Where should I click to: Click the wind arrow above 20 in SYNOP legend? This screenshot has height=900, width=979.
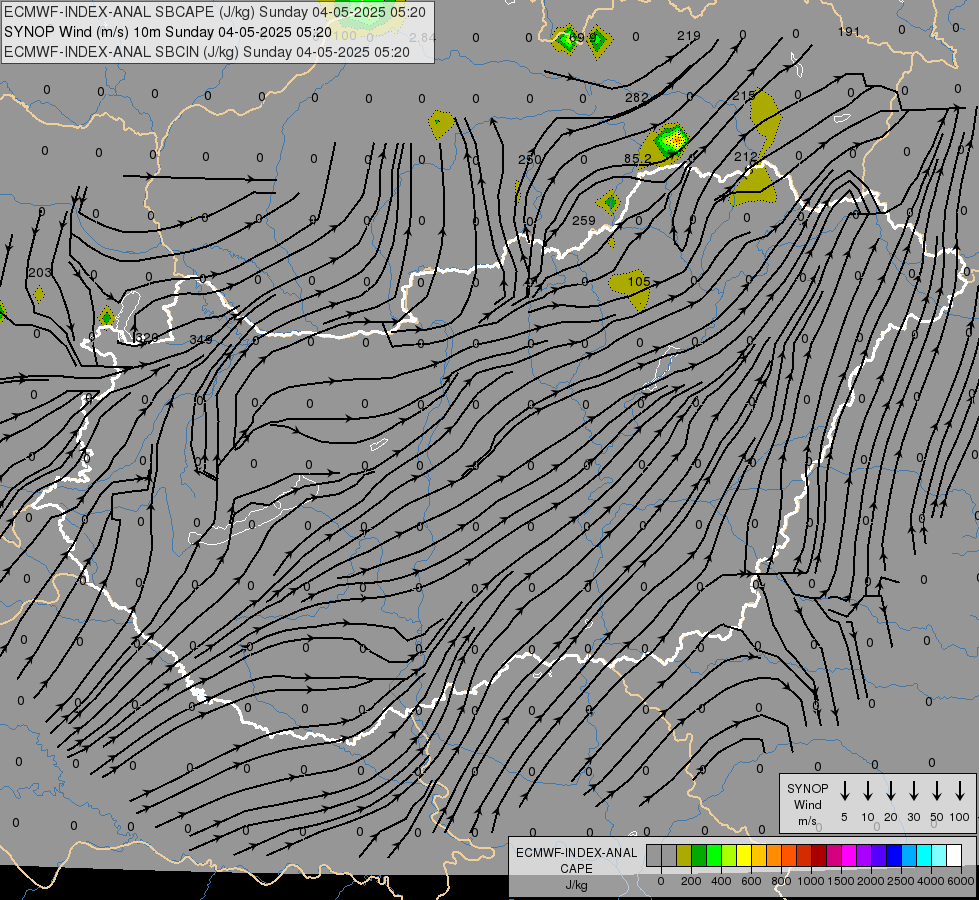point(891,791)
